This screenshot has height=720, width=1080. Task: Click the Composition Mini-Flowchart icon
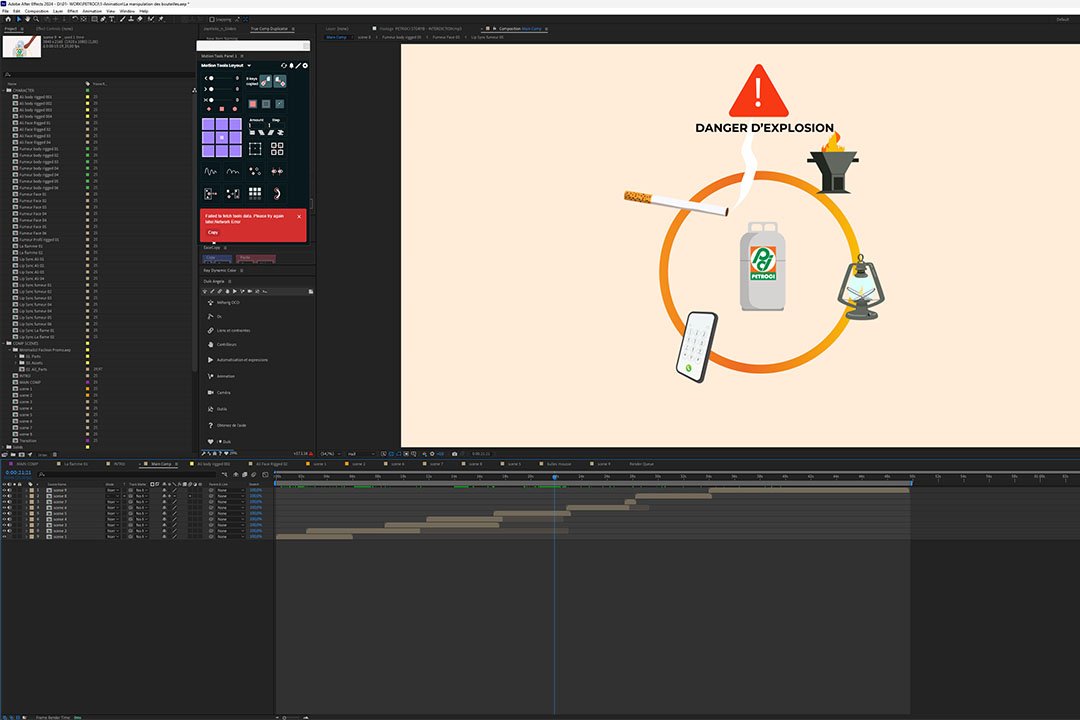click(x=225, y=475)
